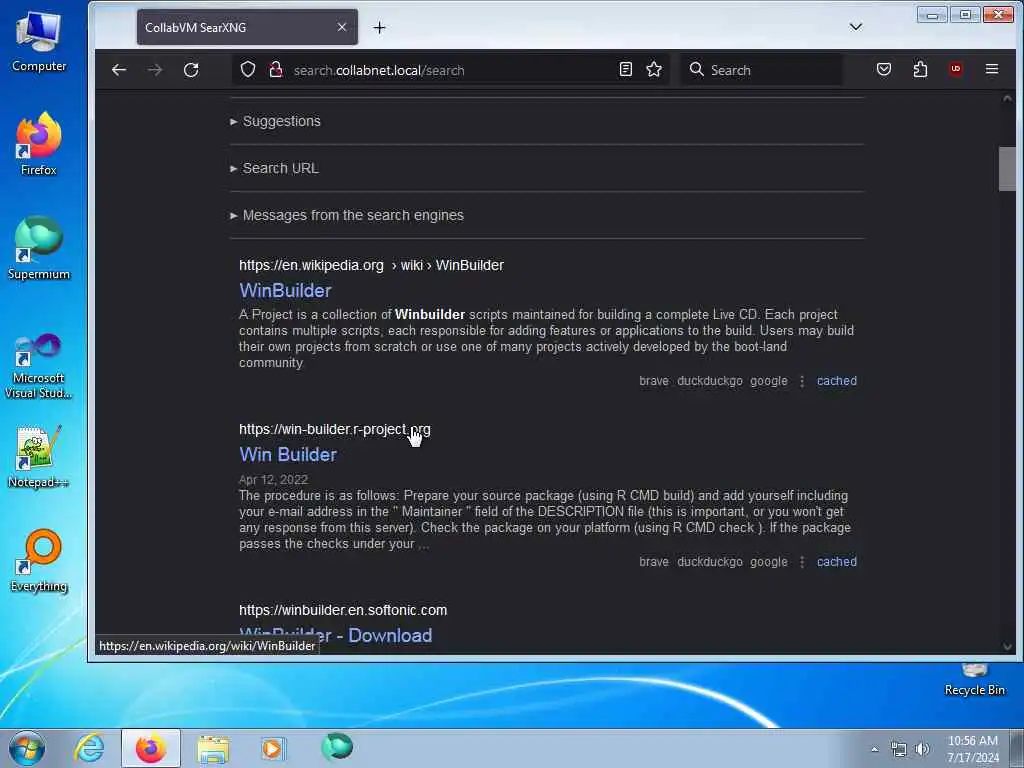Select the Recycle Bin desktop icon
Image resolution: width=1024 pixels, height=768 pixels.
pos(974,680)
